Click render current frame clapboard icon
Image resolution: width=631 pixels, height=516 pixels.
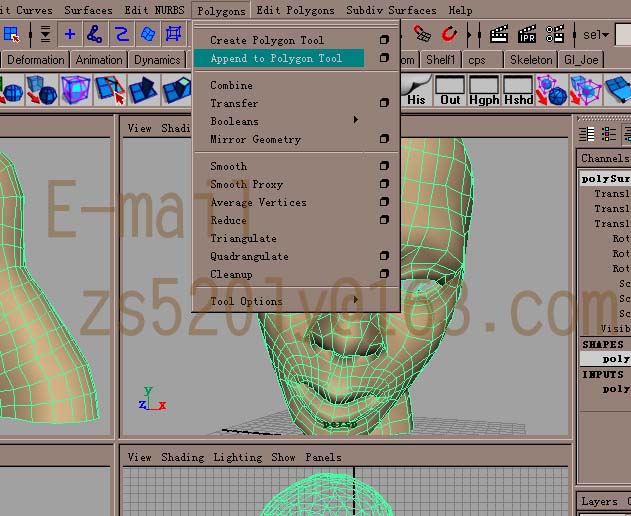pyautogui.click(x=499, y=34)
